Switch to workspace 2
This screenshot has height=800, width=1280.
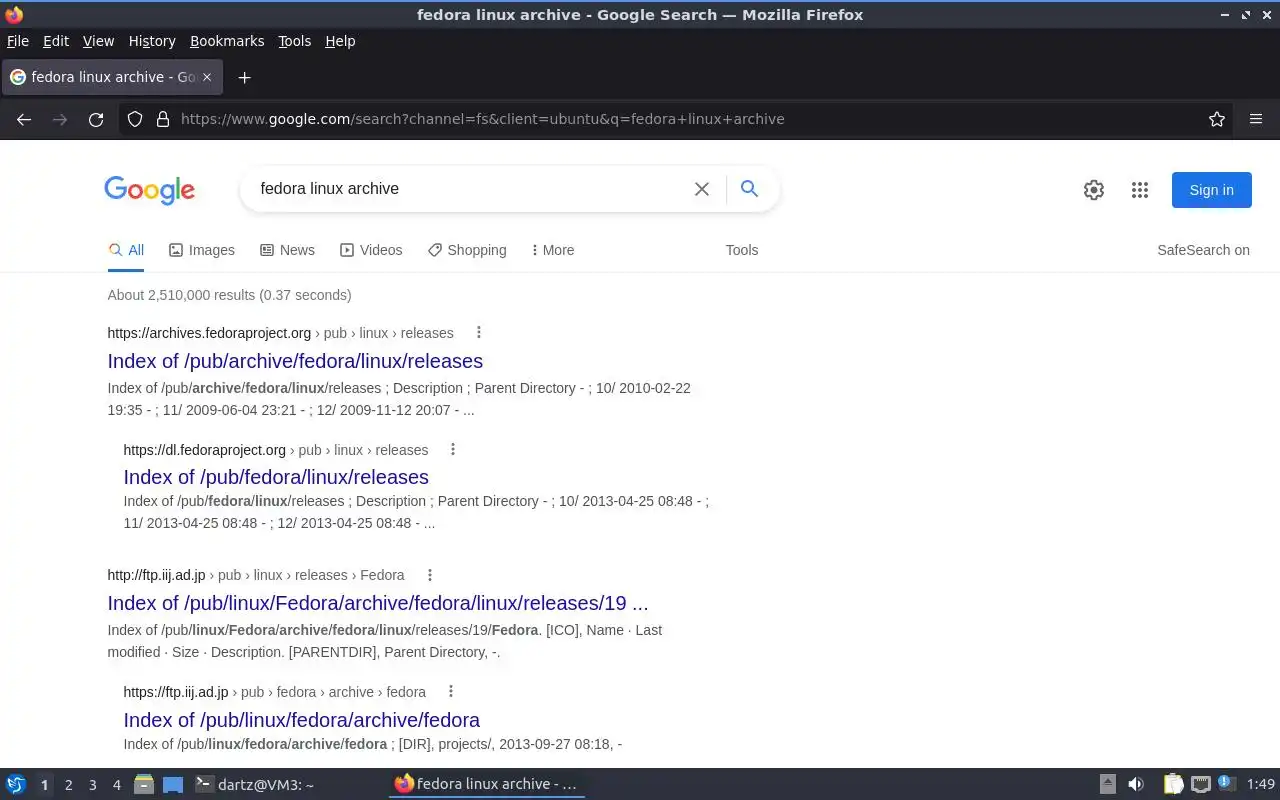(x=69, y=786)
